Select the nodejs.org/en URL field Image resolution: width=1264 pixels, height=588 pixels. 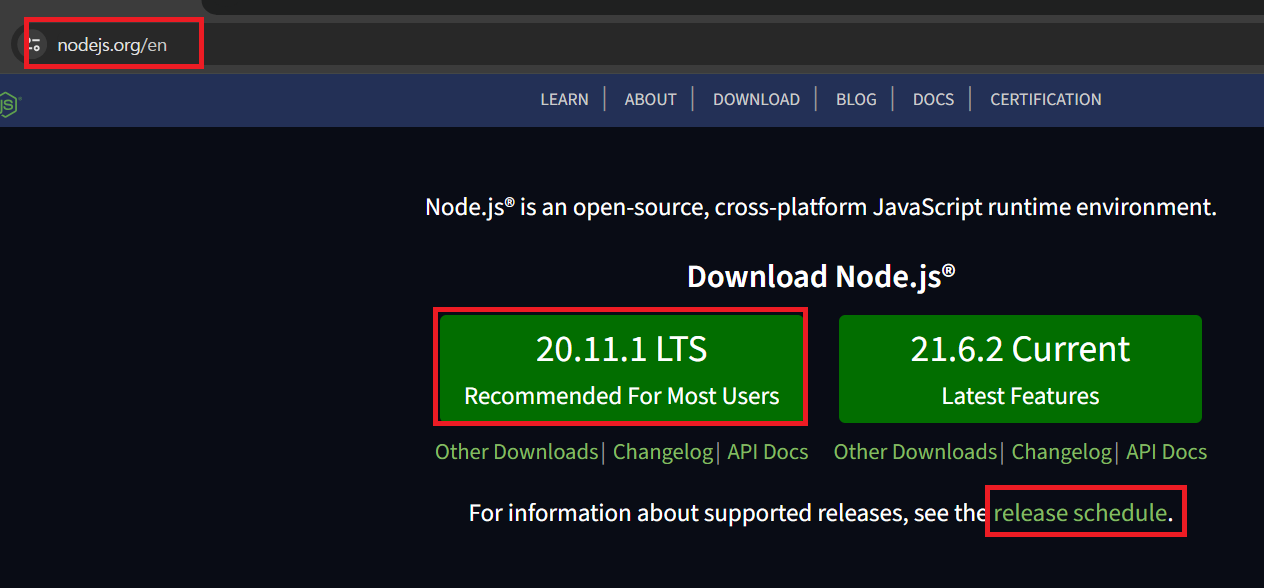[112, 45]
